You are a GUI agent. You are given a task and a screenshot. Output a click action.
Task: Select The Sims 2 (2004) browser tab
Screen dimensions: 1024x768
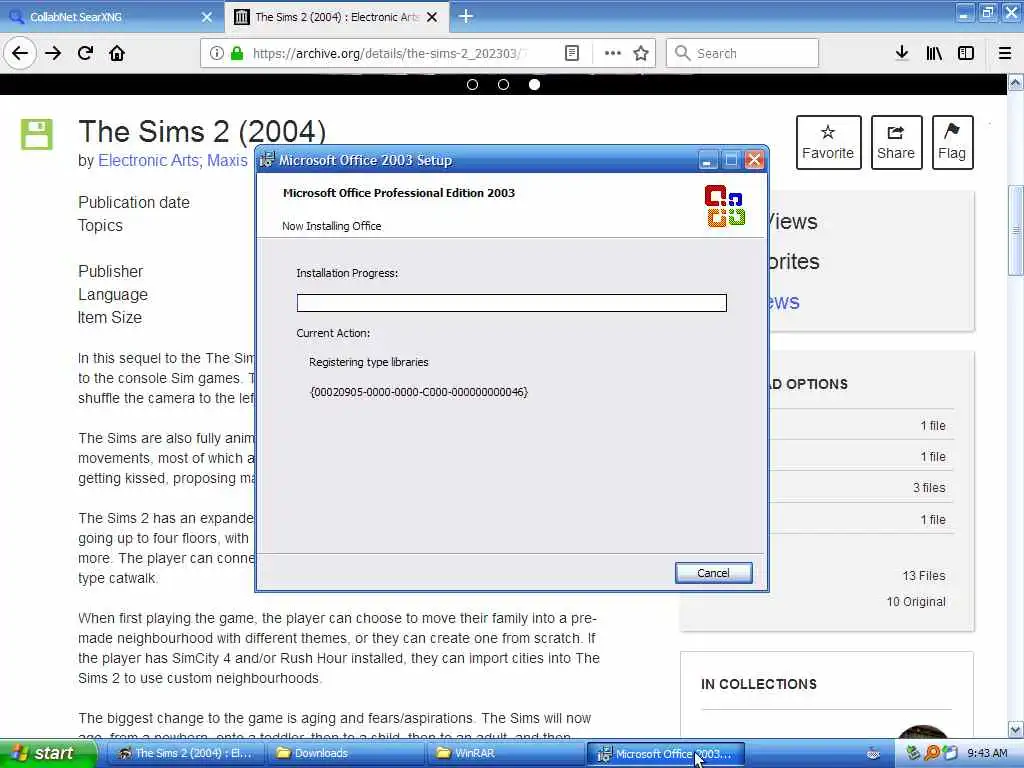click(336, 17)
